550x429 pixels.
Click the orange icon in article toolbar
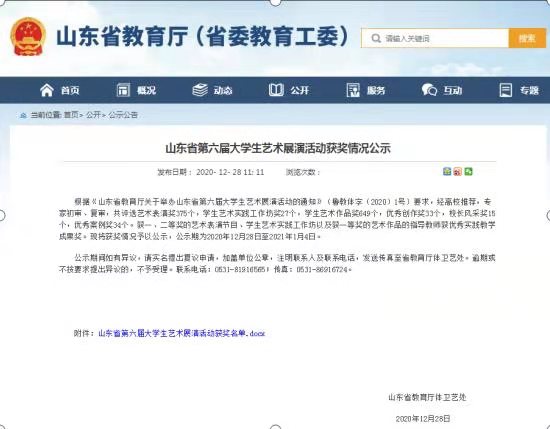pos(457,172)
